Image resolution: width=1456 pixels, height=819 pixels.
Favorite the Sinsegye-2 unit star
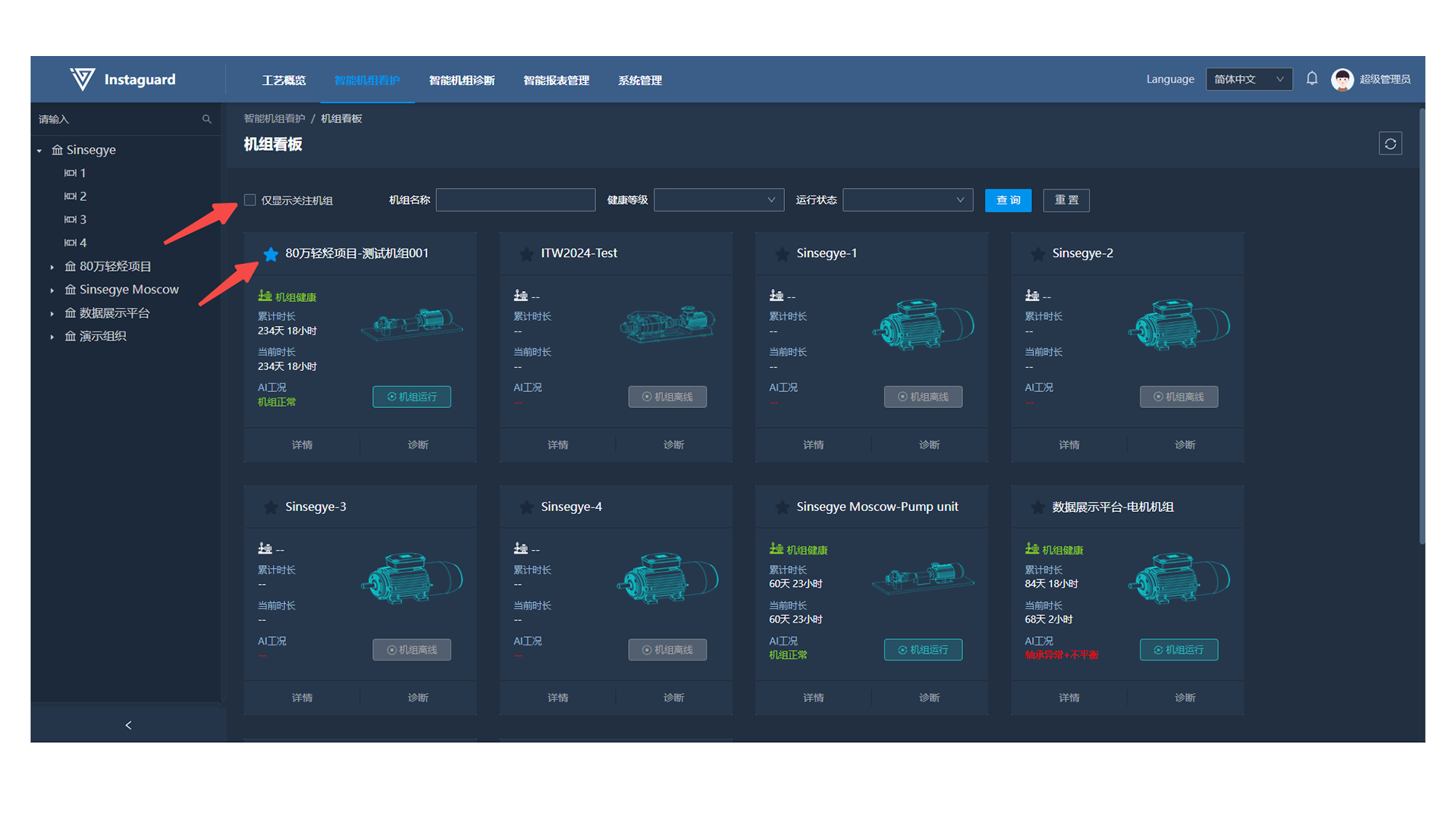[x=1037, y=253]
